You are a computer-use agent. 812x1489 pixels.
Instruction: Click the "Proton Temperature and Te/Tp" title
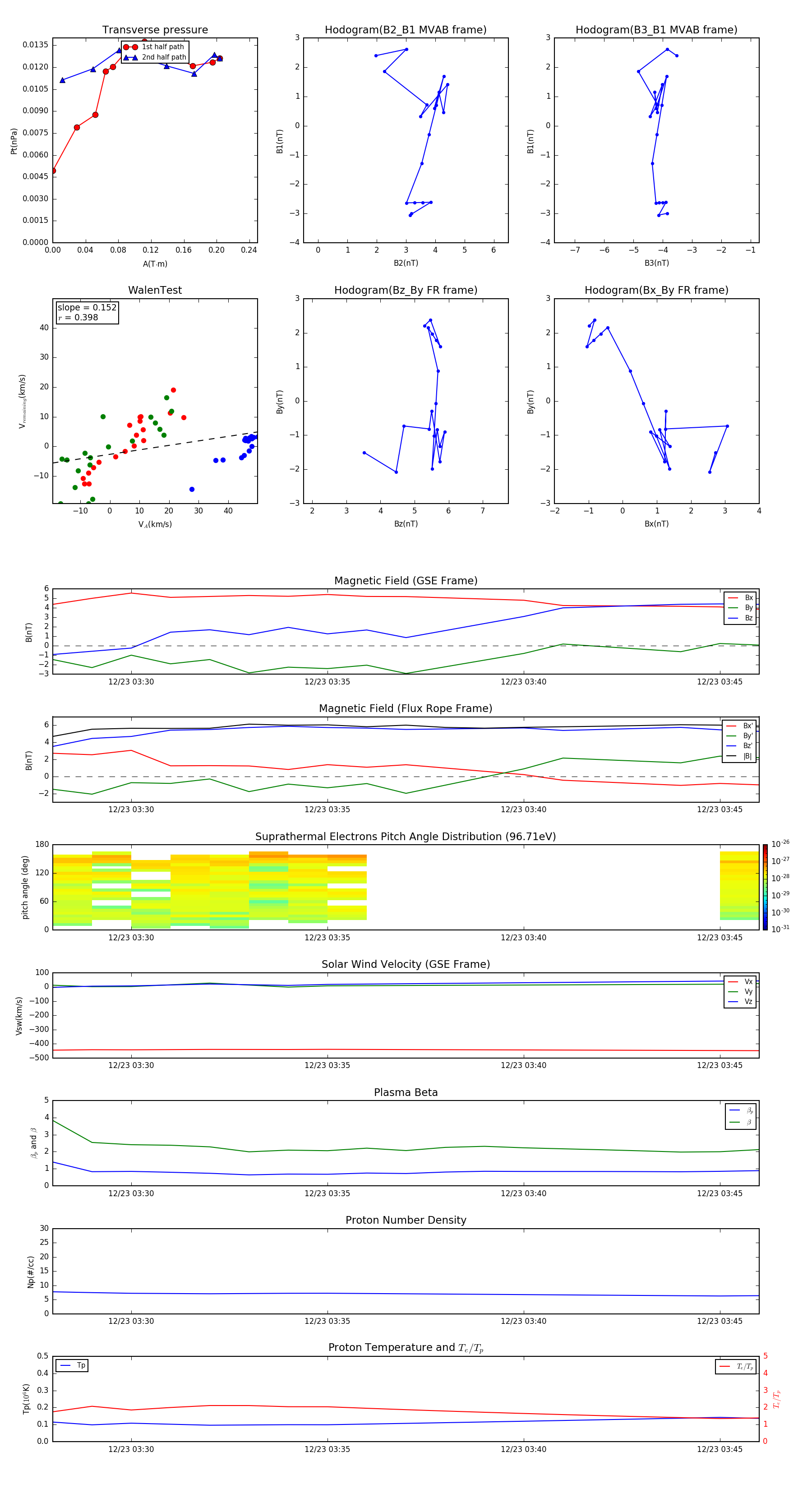[x=406, y=1347]
